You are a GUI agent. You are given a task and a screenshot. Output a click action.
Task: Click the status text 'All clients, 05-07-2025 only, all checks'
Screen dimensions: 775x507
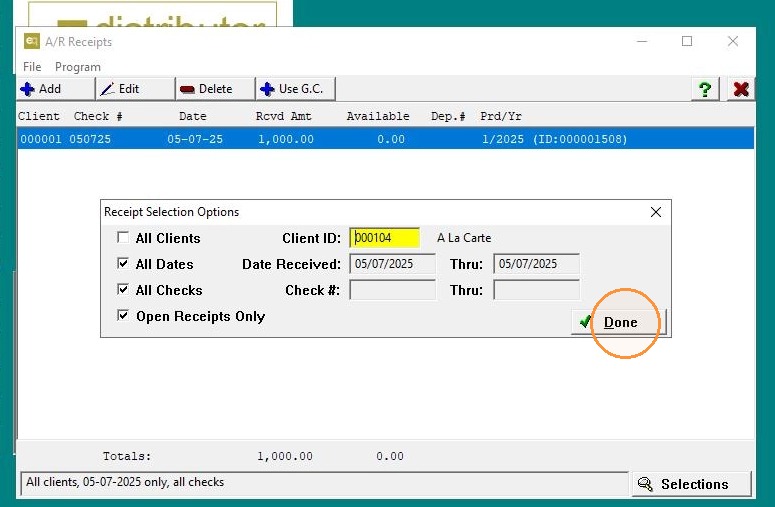point(125,482)
